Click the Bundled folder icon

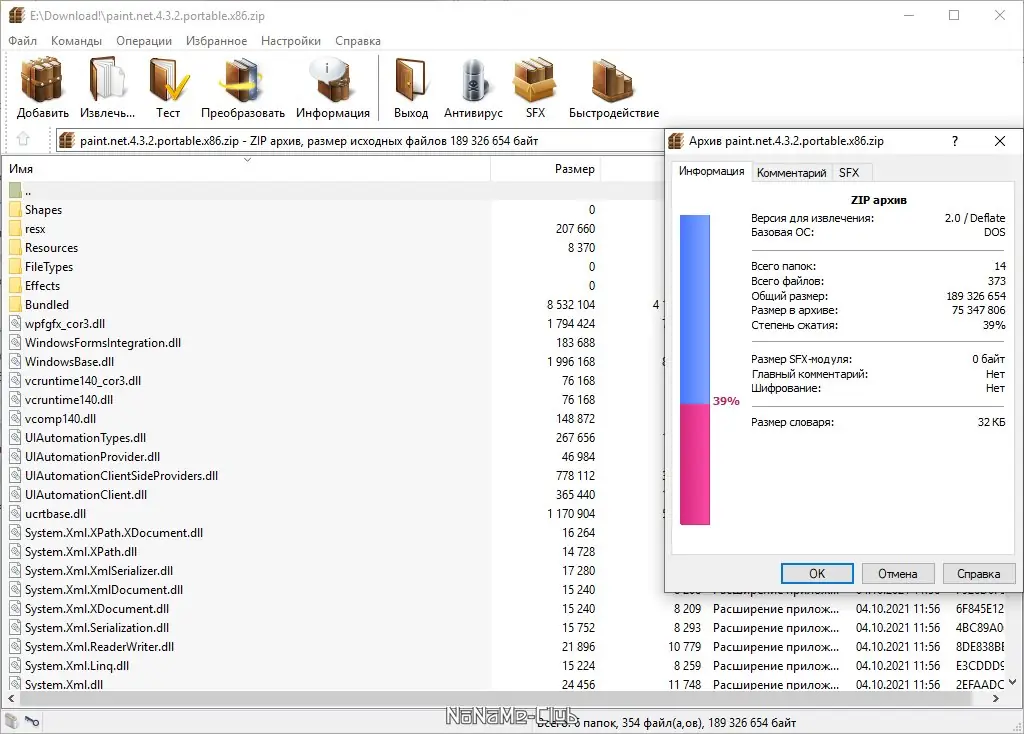(16, 304)
